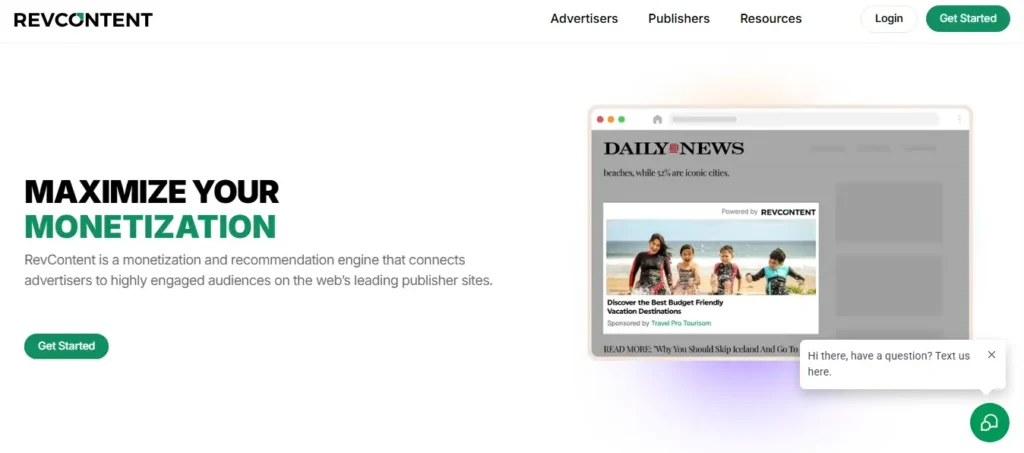The width and height of the screenshot is (1024, 453).
Task: Click the MAXIMIZE YOUR heading
Action: (152, 192)
